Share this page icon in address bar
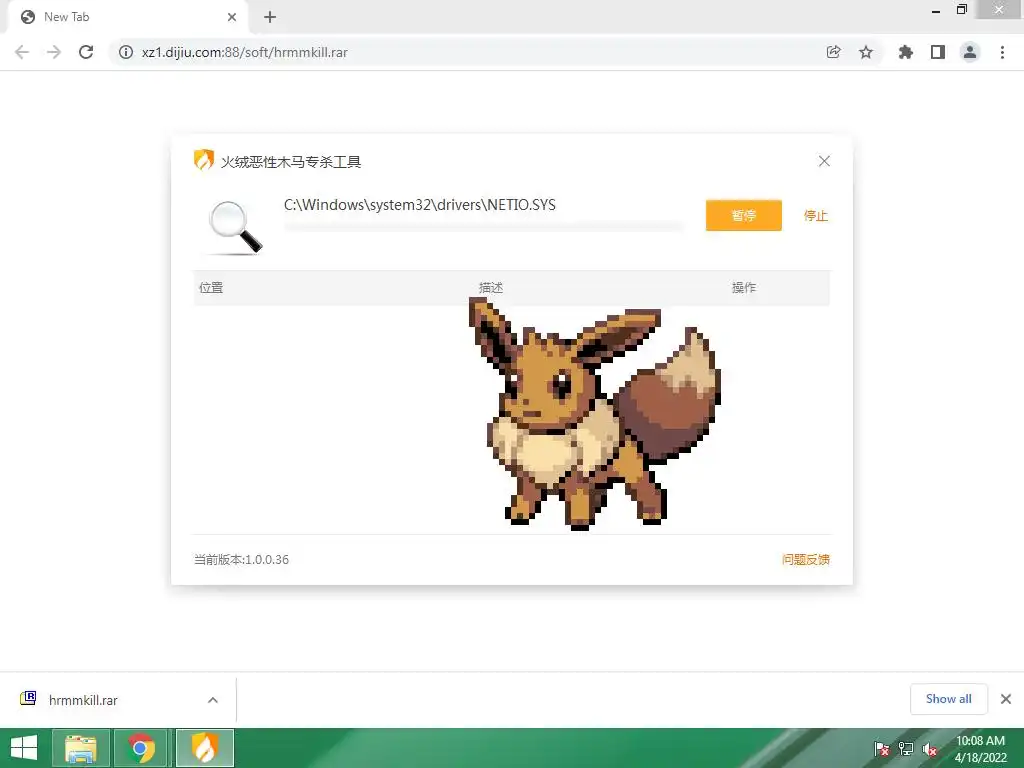 coord(833,52)
